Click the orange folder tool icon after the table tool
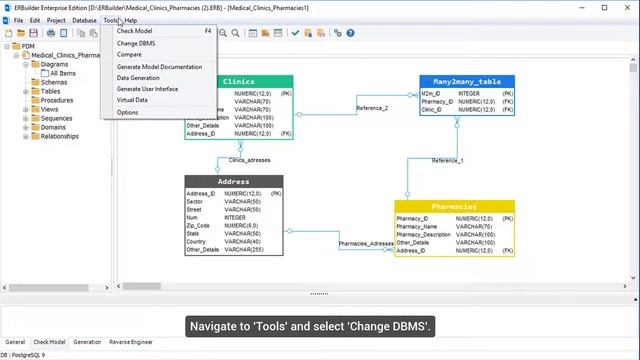 pyautogui.click(x=265, y=33)
